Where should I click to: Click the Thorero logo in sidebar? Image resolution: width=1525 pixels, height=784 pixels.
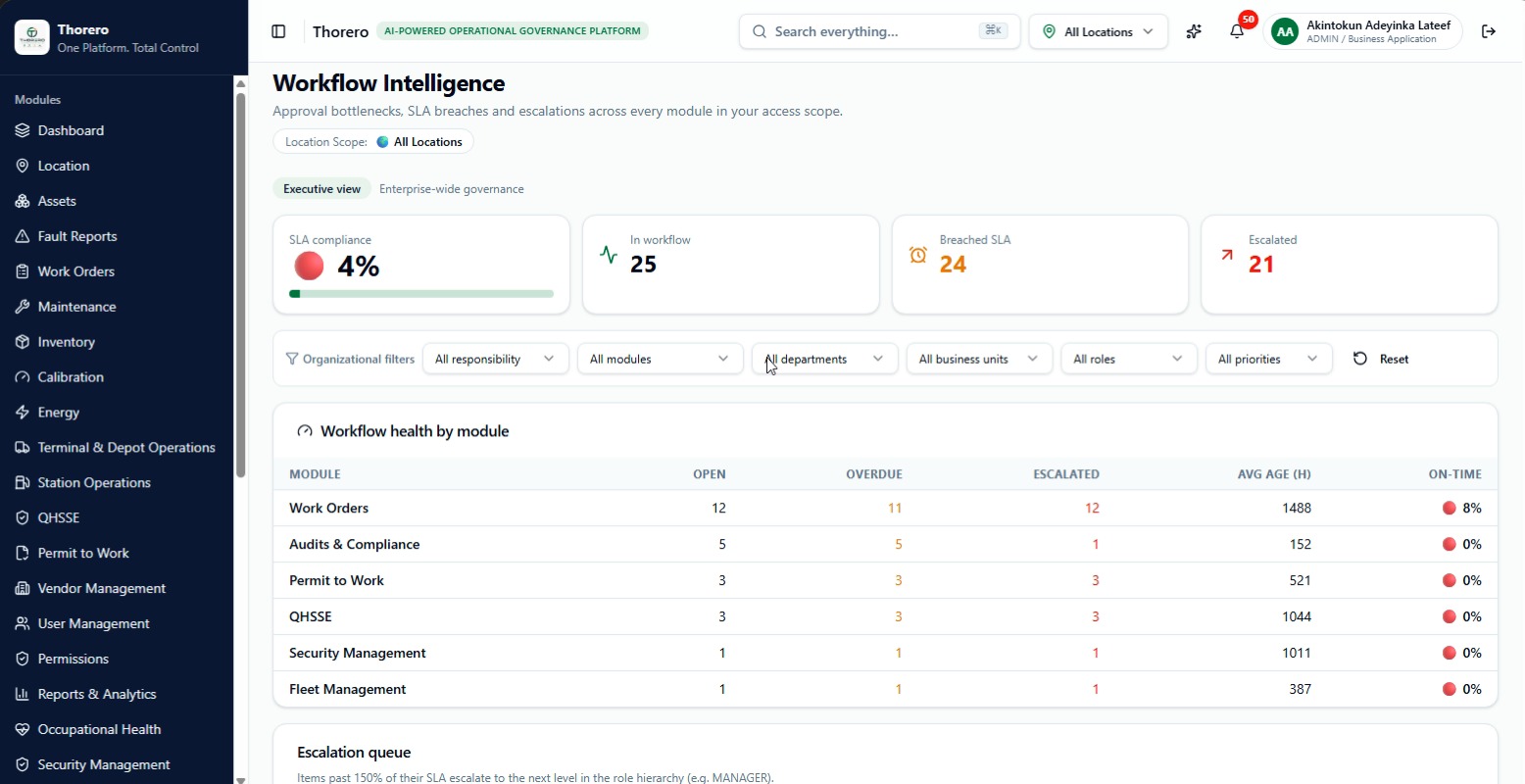pyautogui.click(x=32, y=37)
